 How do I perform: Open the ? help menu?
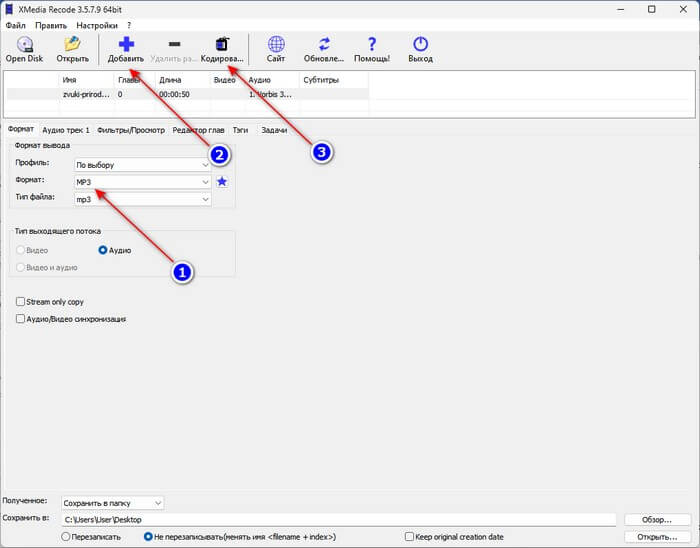pos(129,25)
